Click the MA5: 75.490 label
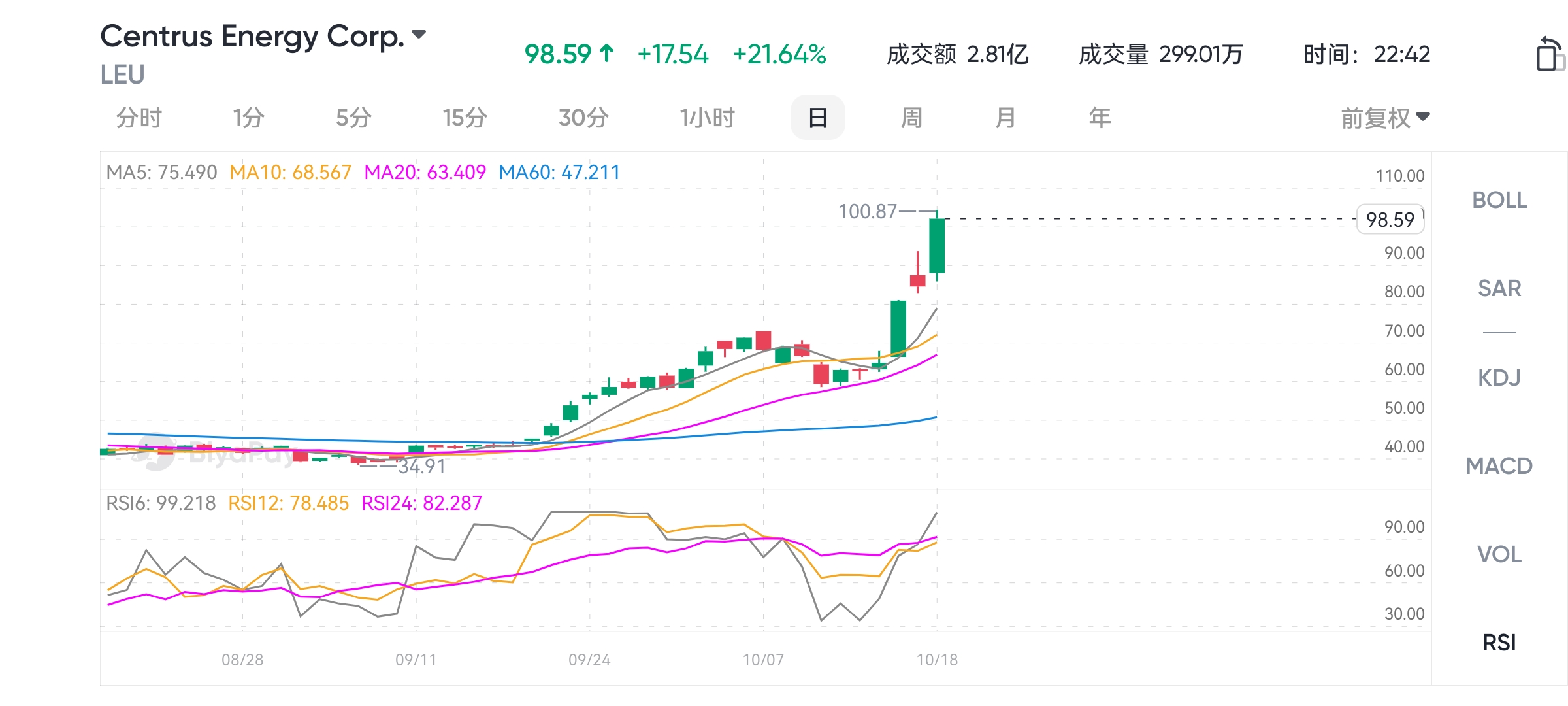Viewport: 1568px width, 706px height. (x=161, y=173)
